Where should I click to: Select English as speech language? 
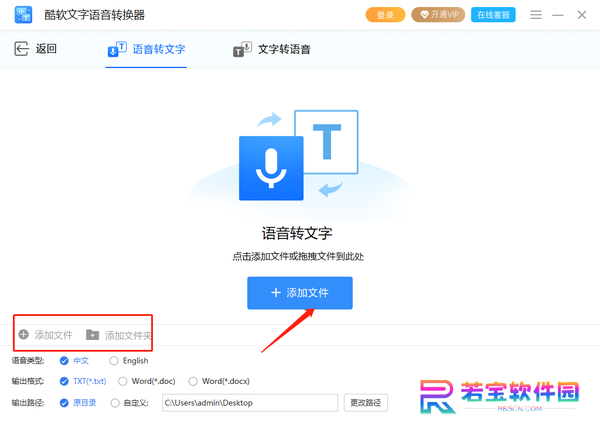[x=129, y=360]
